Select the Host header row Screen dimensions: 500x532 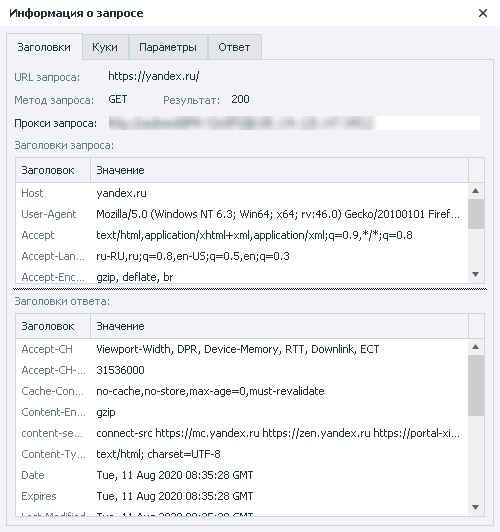pyautogui.click(x=242, y=193)
